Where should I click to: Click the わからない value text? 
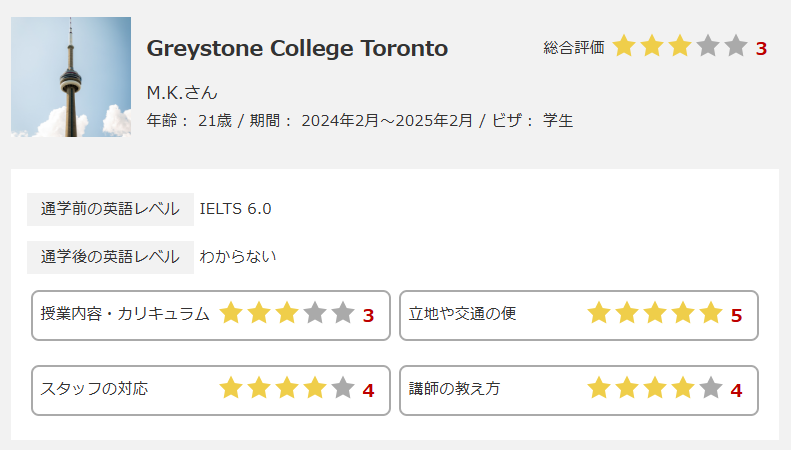[x=238, y=257]
